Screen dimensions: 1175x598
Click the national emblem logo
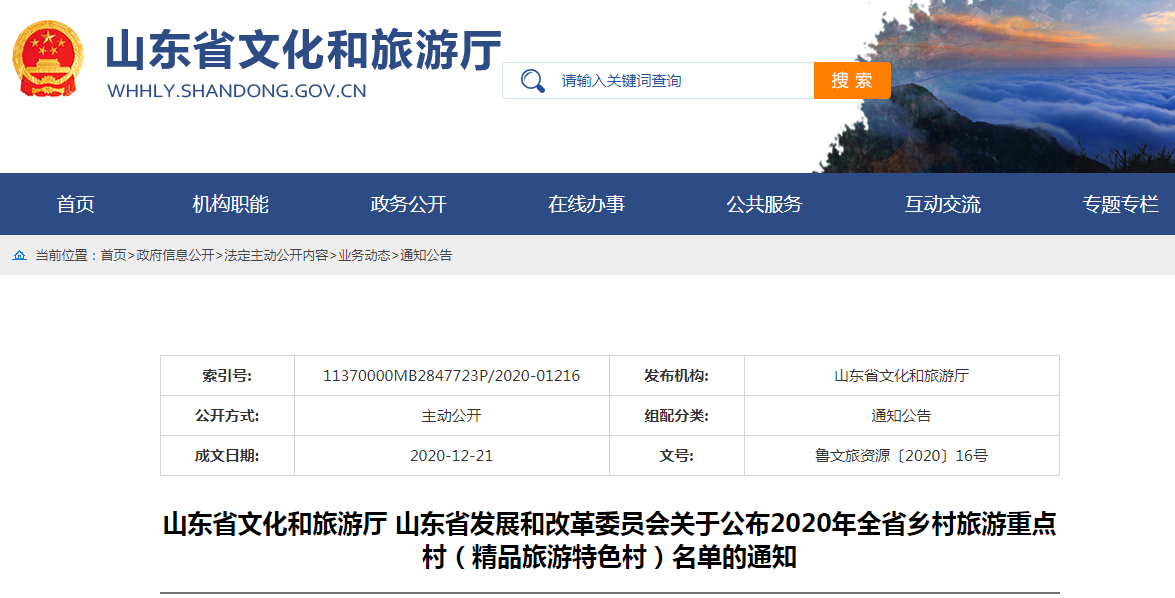tap(47, 58)
